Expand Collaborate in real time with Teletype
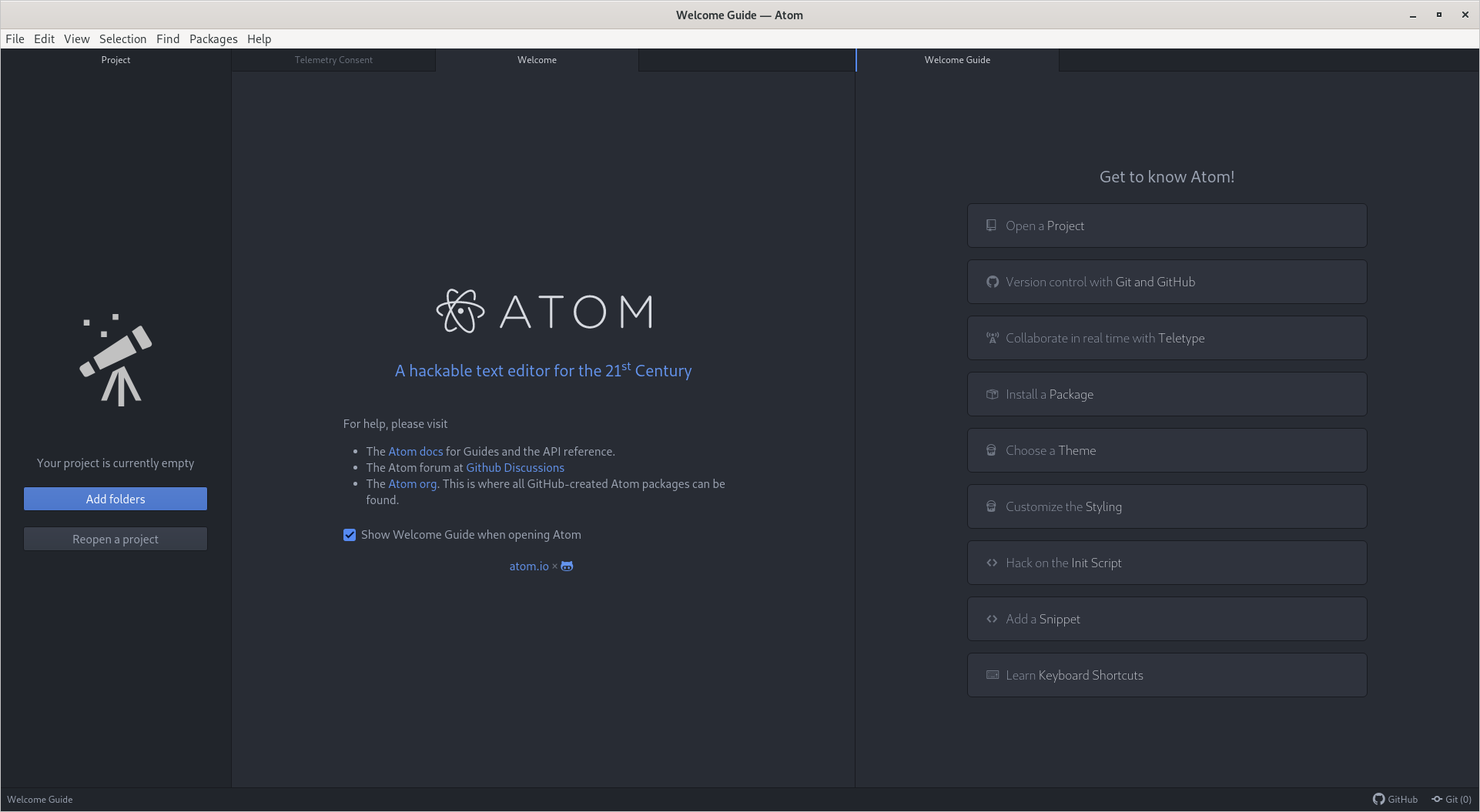 click(1167, 338)
